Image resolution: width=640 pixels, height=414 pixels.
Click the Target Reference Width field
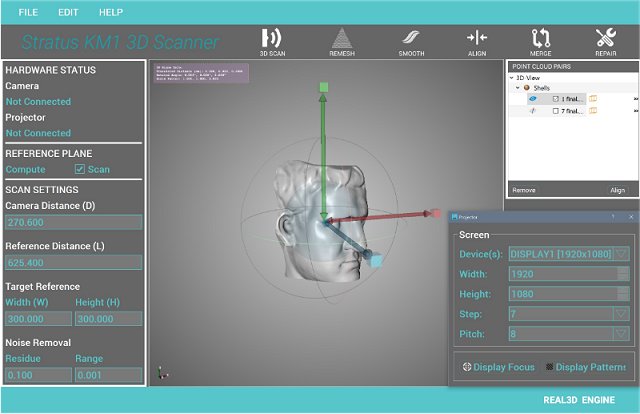38,318
